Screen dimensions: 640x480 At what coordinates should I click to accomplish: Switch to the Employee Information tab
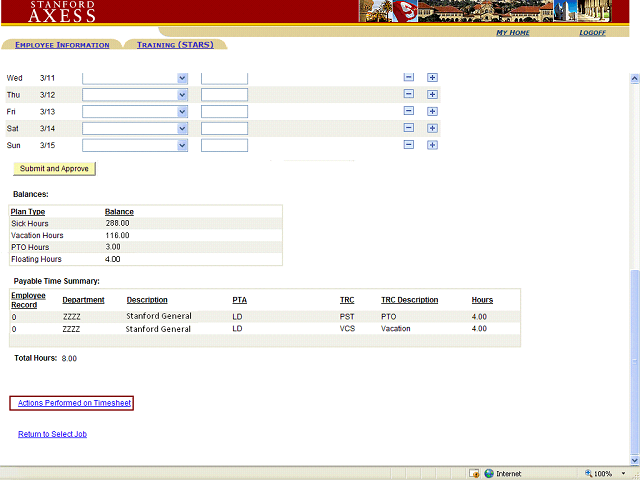tap(62, 45)
